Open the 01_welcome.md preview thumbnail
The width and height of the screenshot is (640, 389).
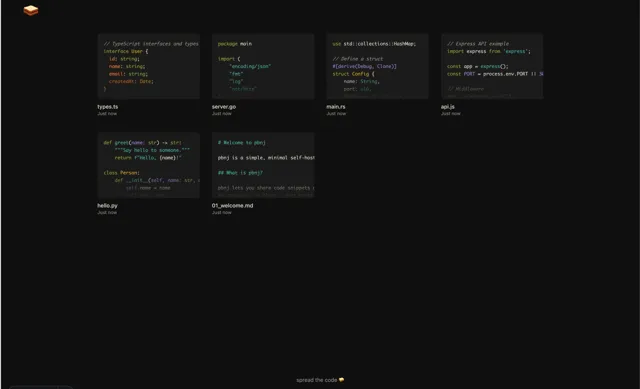263,165
